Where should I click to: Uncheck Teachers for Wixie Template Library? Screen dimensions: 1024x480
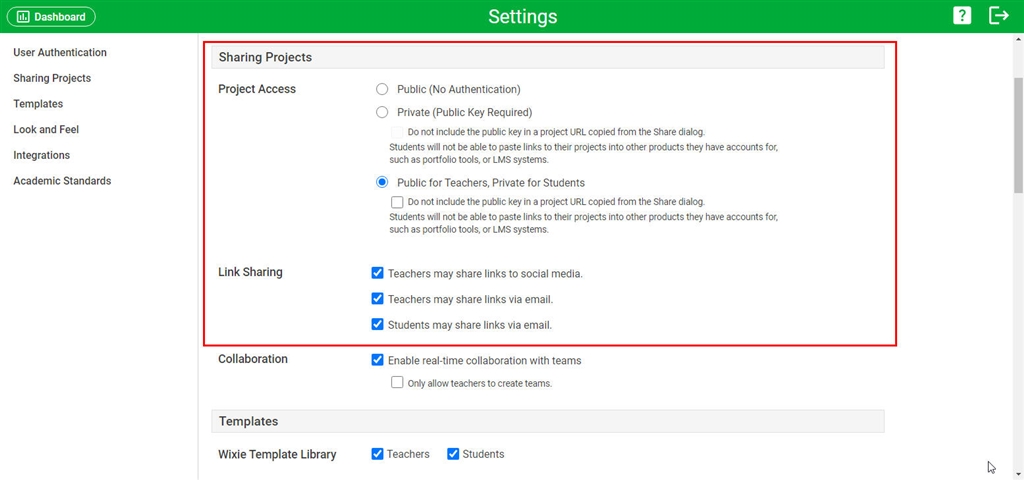[377, 454]
